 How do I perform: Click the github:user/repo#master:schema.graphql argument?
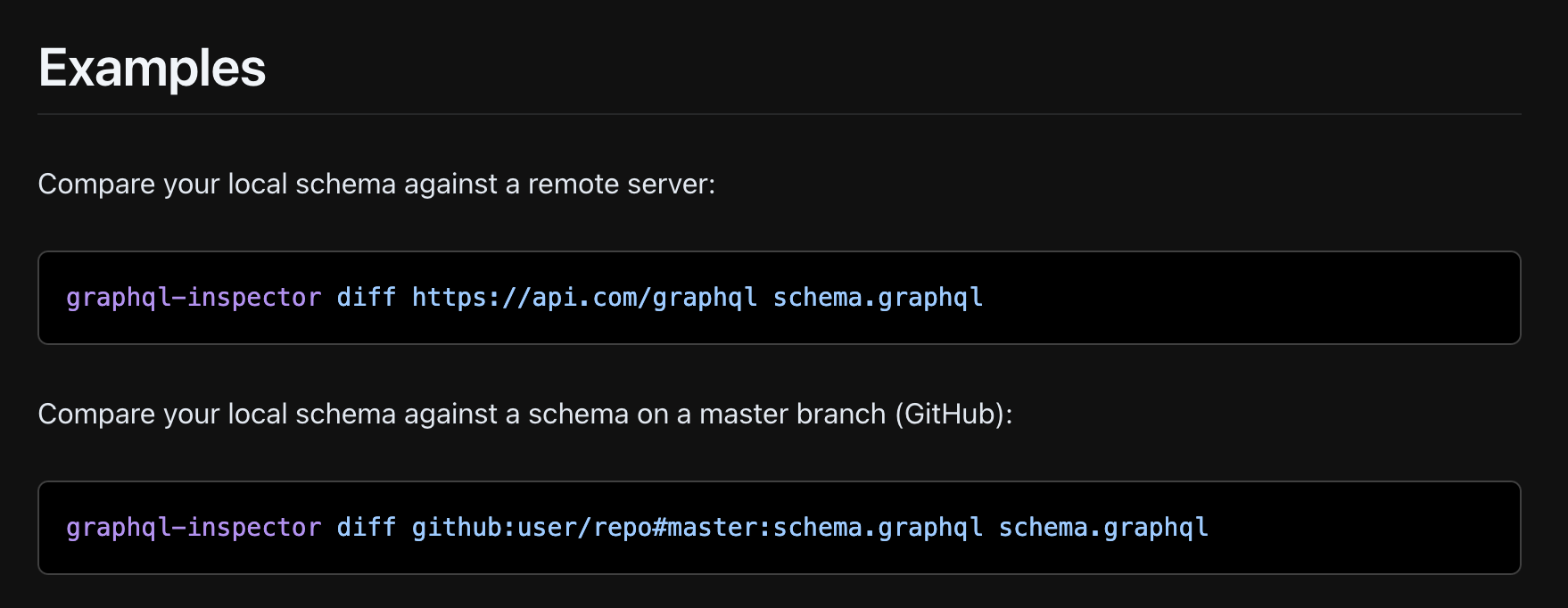click(697, 528)
